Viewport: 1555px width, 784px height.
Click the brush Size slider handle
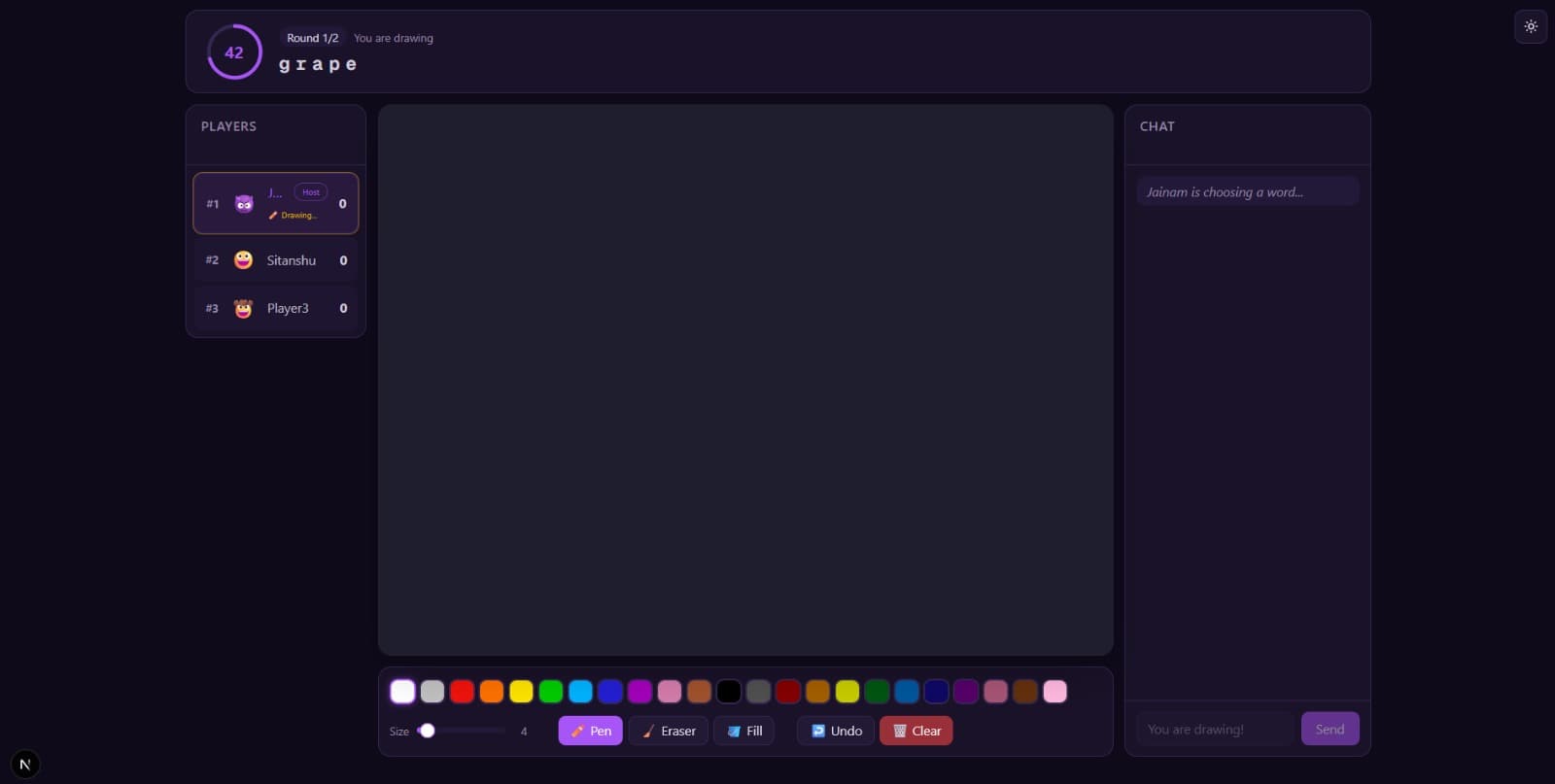pos(427,731)
